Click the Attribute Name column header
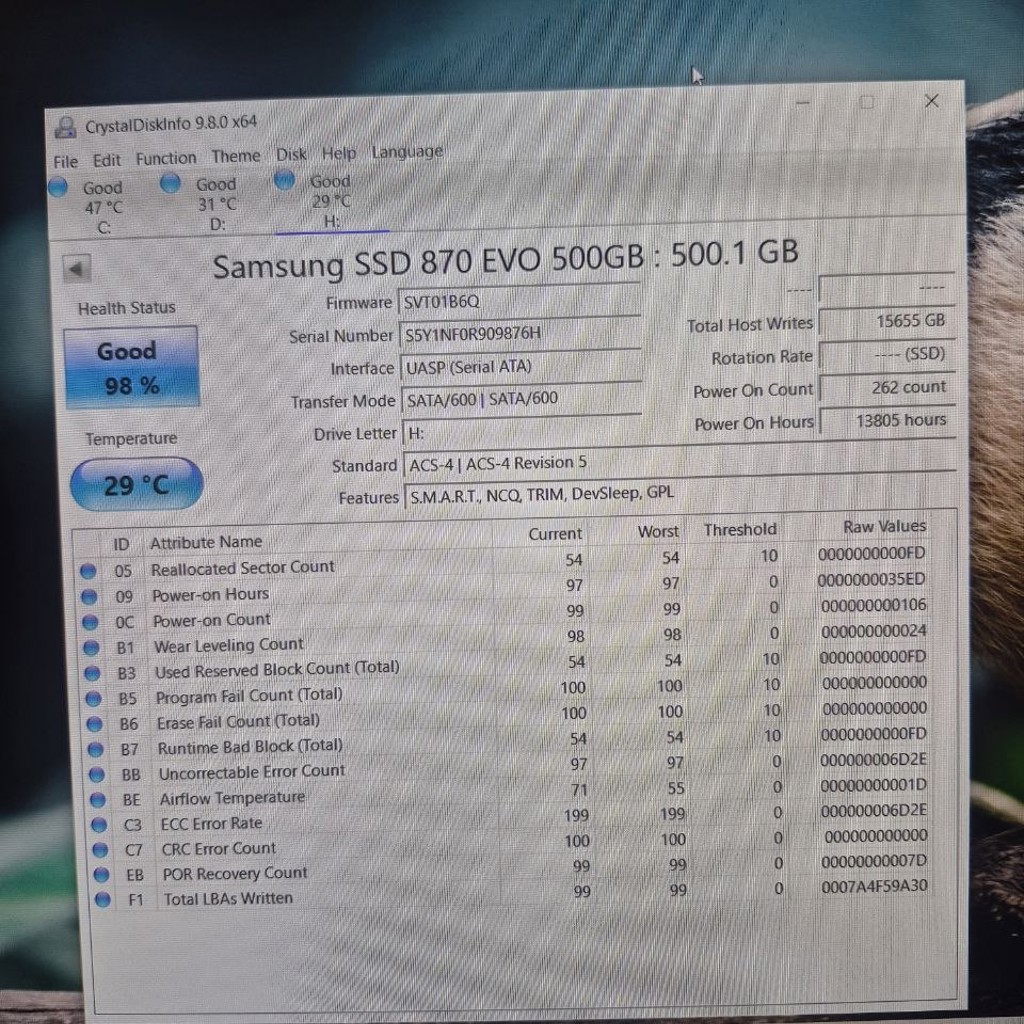 [206, 543]
